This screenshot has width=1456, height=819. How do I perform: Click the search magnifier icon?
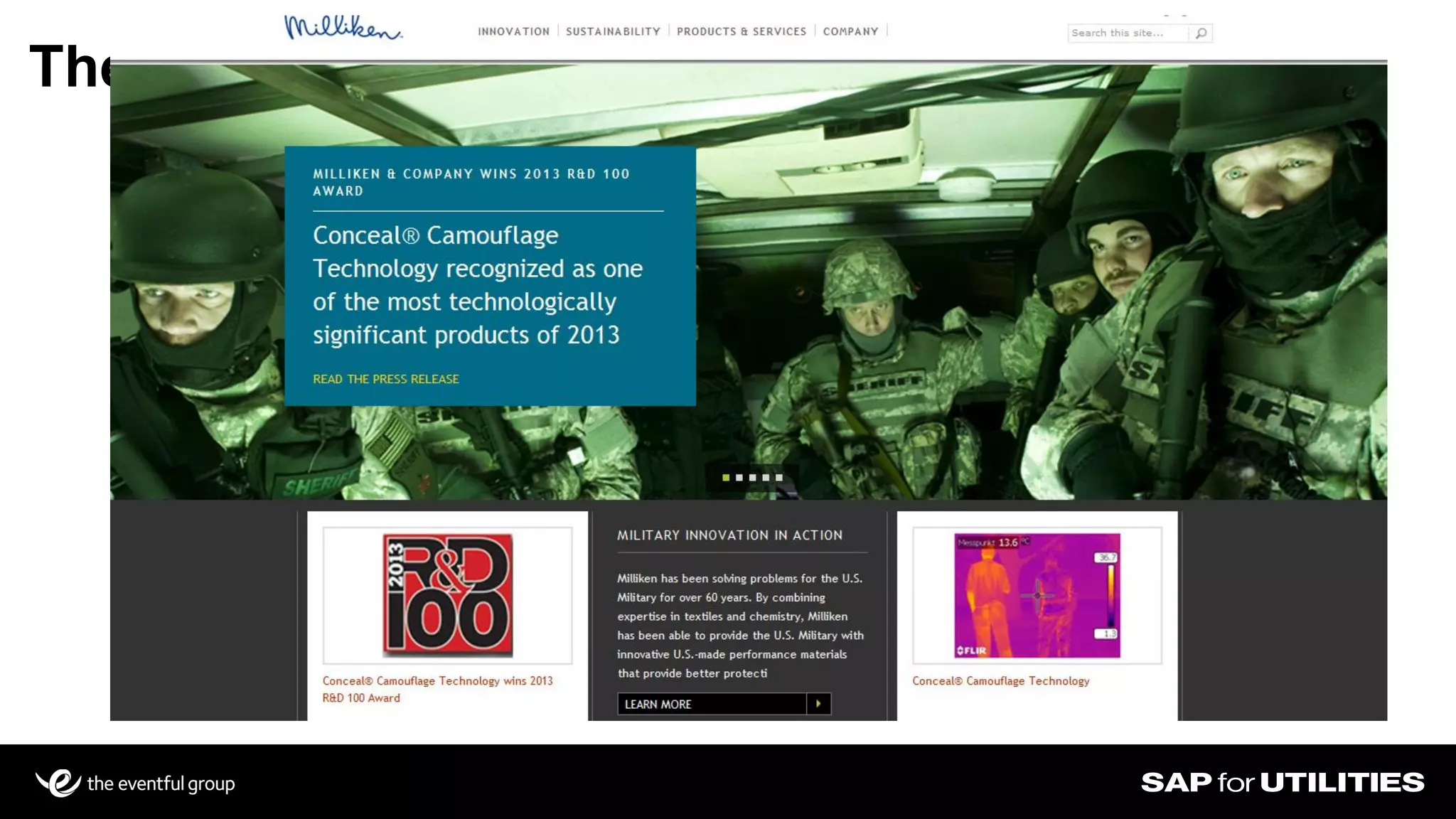coord(1201,33)
